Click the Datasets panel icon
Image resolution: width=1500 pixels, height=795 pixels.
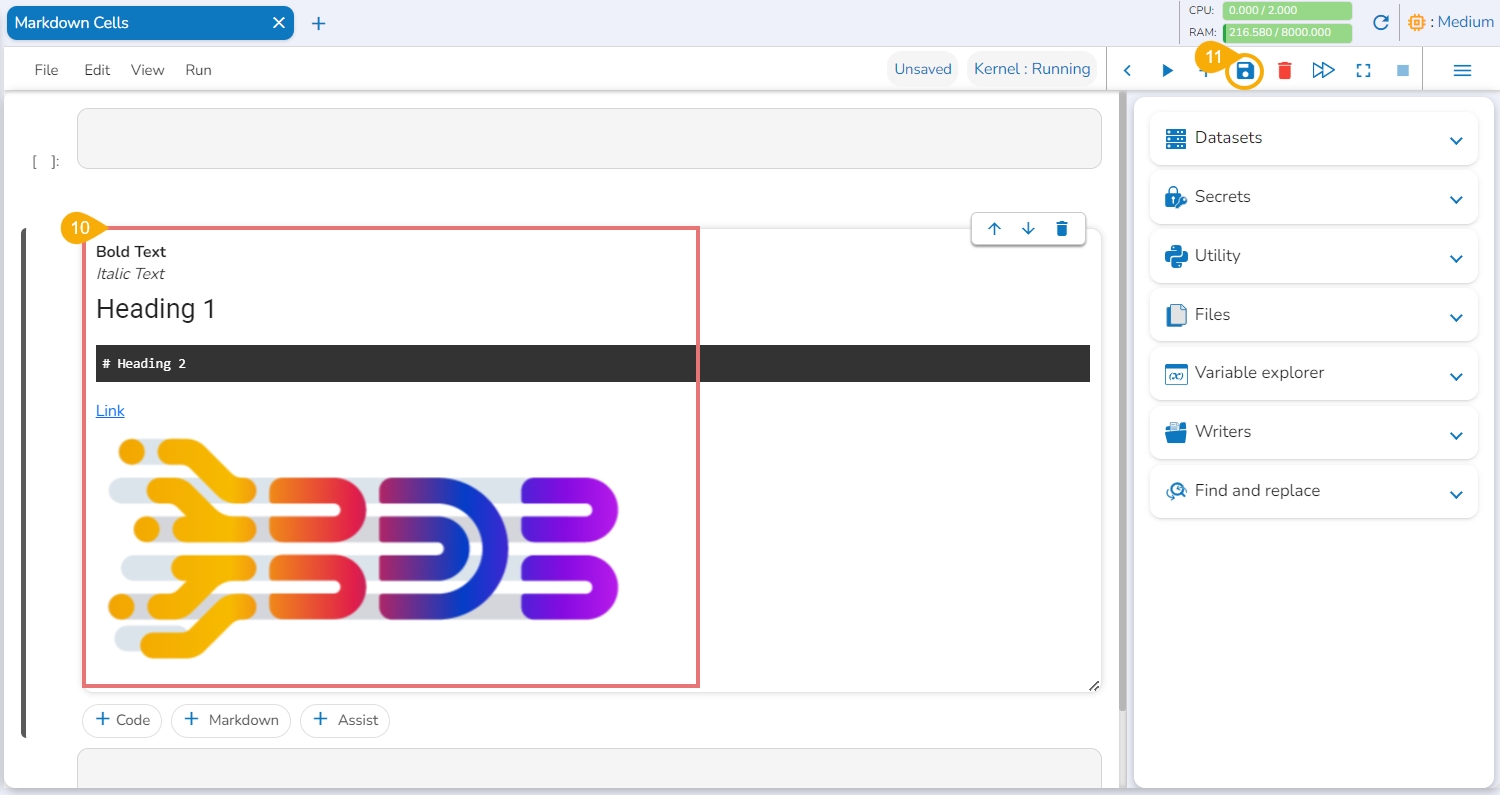(x=1176, y=138)
